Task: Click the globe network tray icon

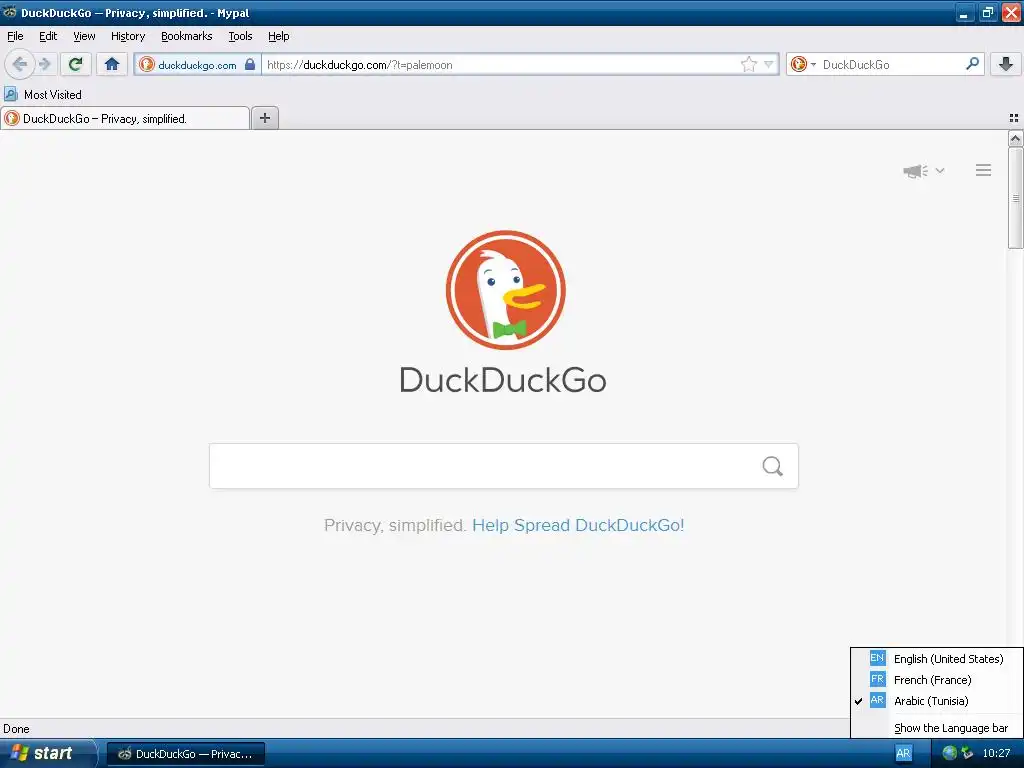Action: click(950, 753)
